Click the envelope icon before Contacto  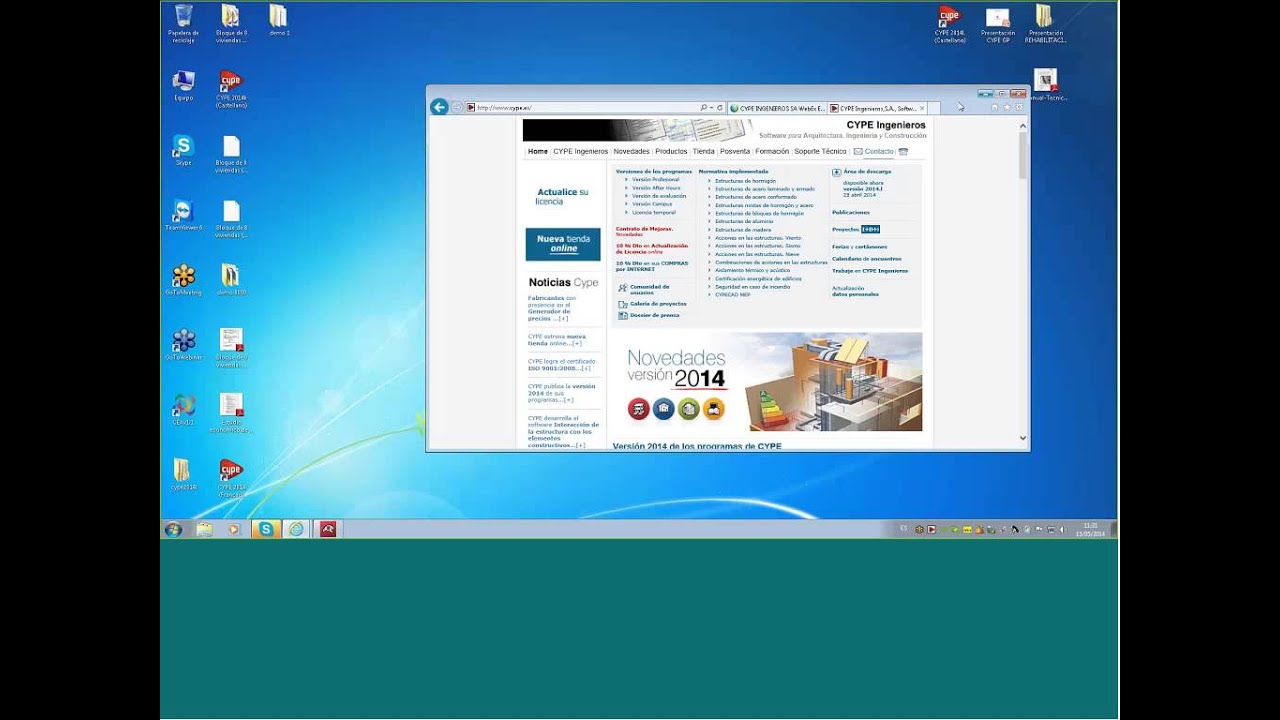coord(858,152)
